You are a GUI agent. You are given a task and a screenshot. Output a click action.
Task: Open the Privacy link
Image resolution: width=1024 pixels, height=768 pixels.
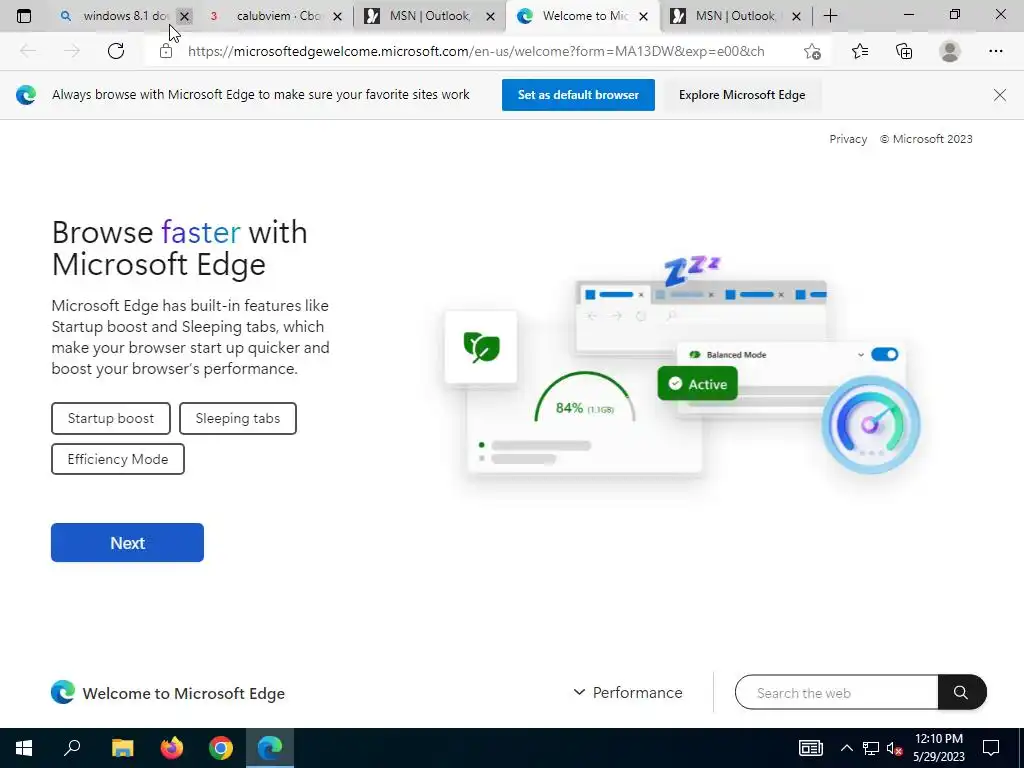[x=848, y=139]
